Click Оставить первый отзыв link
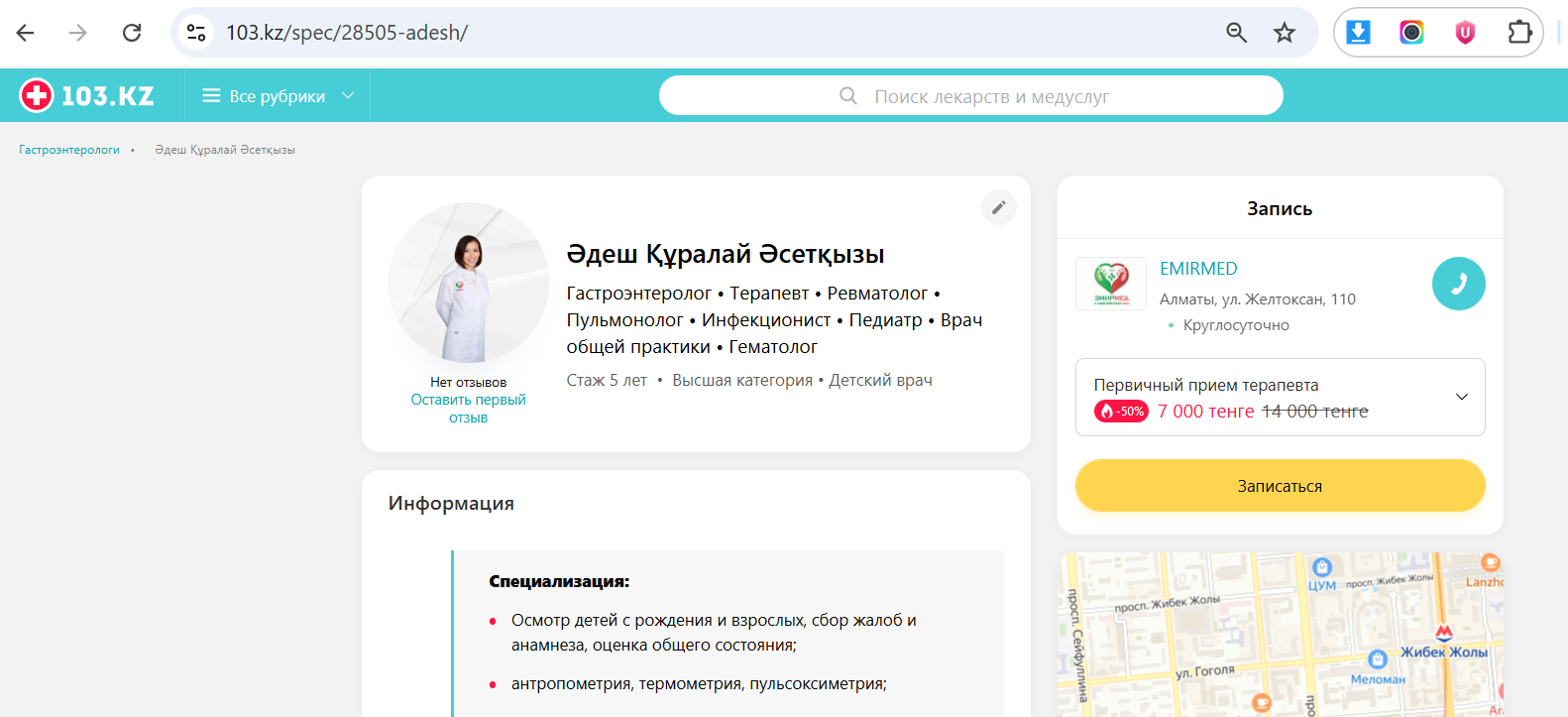The image size is (1568, 717). (469, 409)
